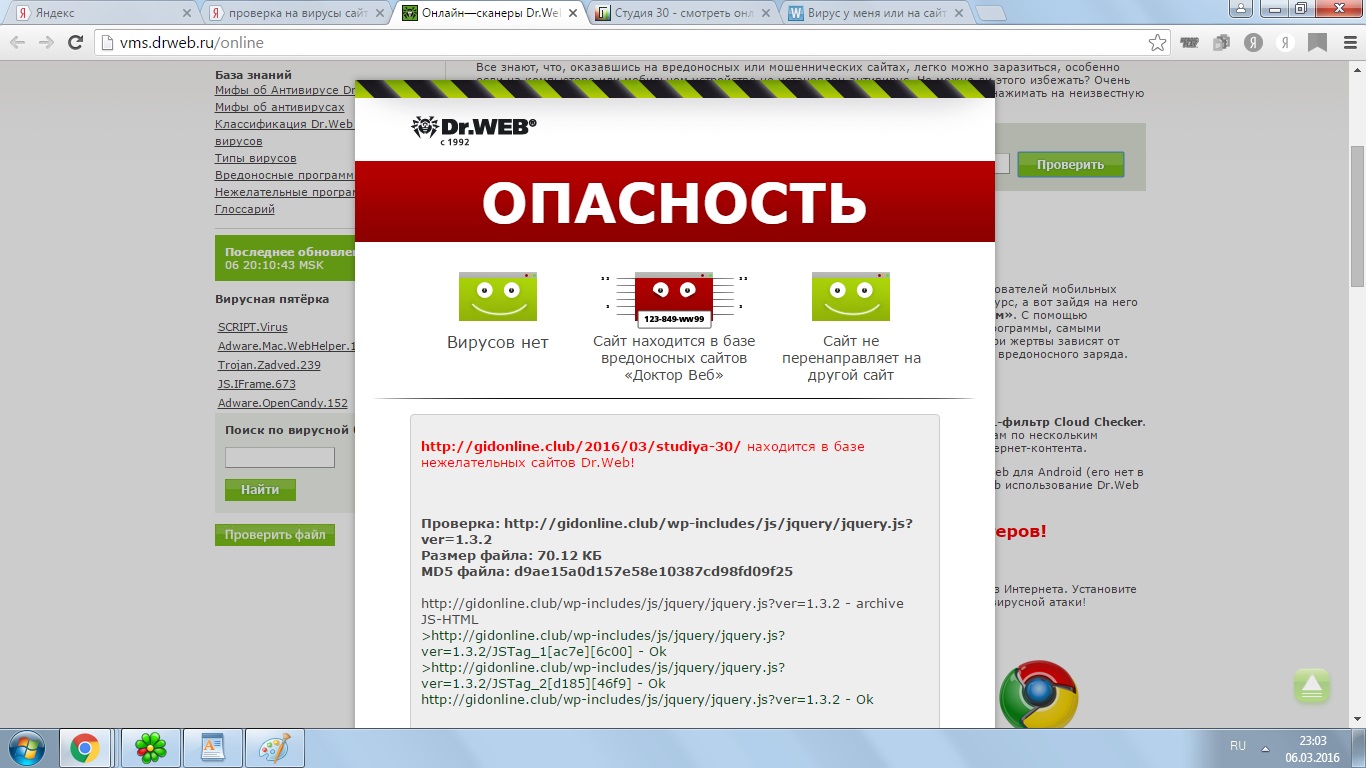Open 'Мифы об Антивирусе Dr' link
This screenshot has width=1366, height=768.
[x=285, y=91]
